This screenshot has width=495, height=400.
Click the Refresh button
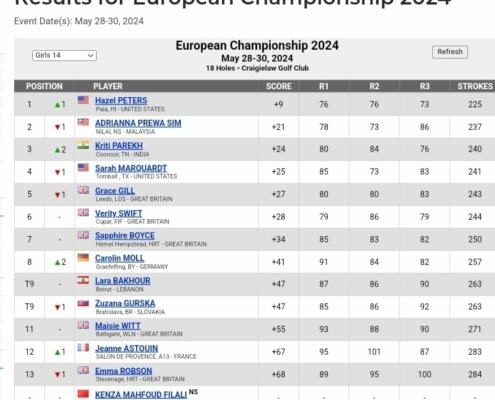pos(450,52)
